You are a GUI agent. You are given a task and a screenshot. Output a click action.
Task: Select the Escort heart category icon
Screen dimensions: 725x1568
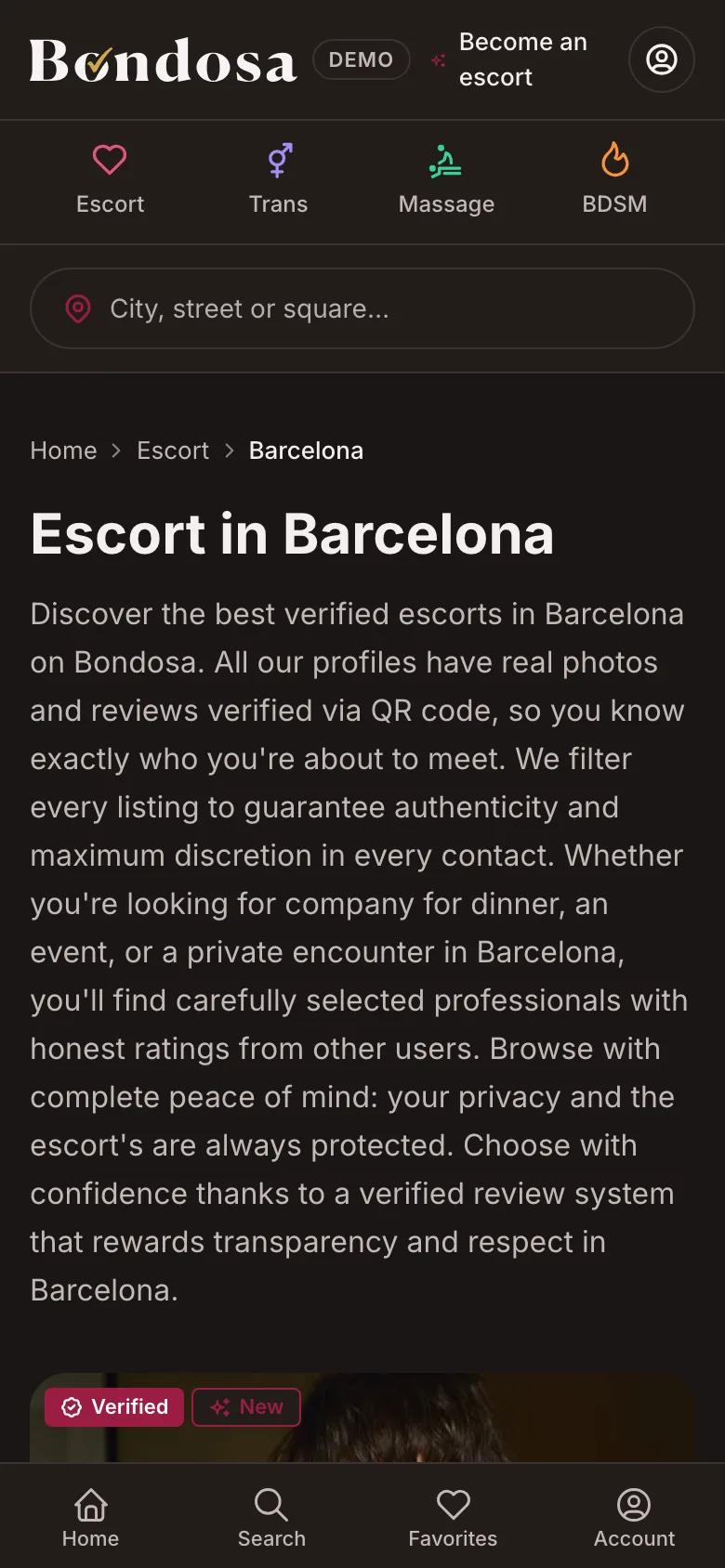[110, 160]
